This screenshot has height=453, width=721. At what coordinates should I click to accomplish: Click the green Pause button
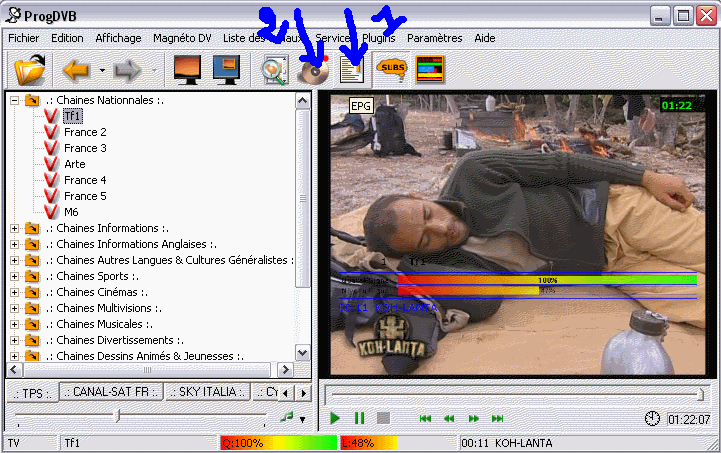coord(359,418)
